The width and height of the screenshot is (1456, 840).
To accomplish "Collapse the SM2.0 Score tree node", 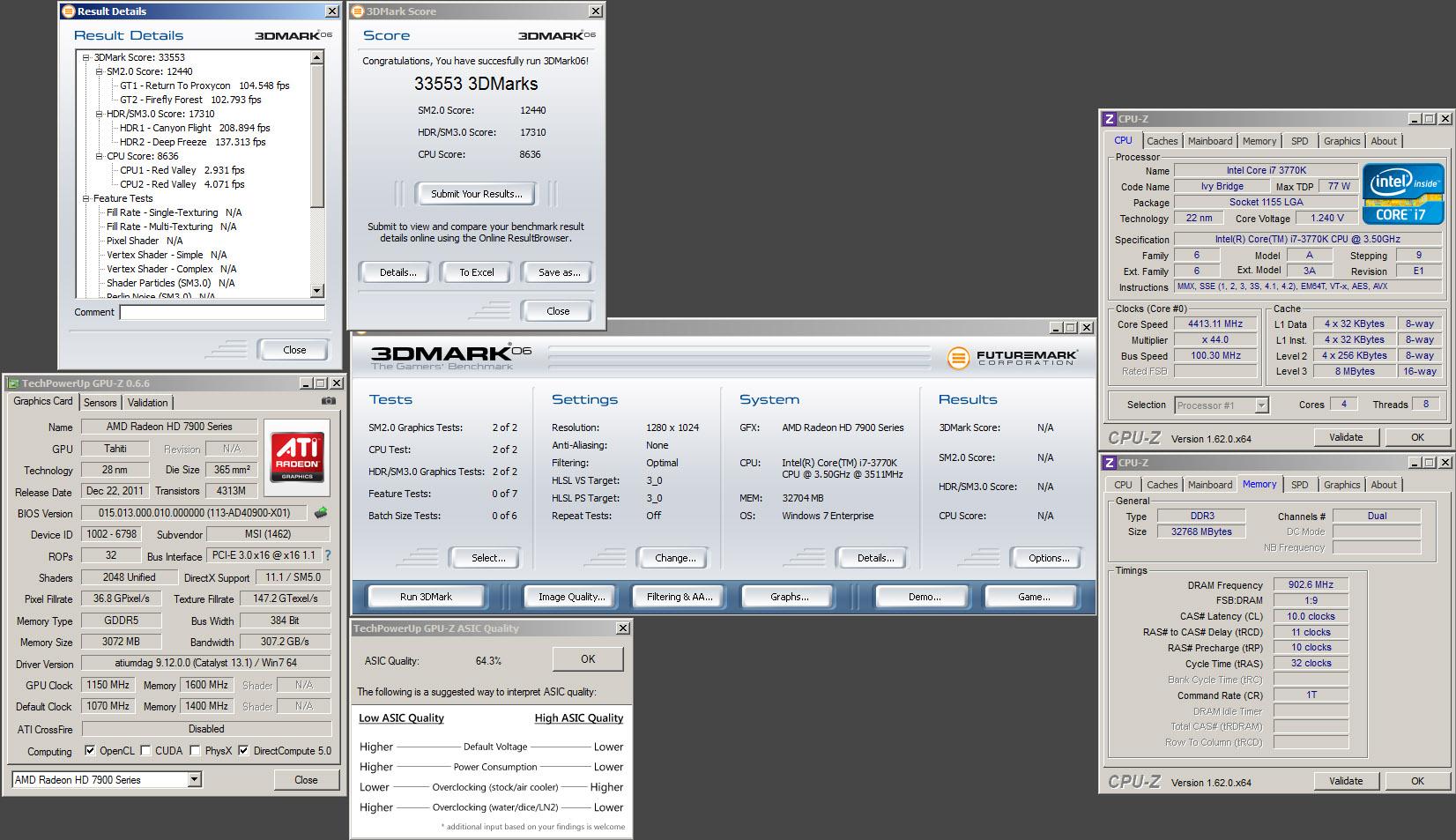I will click(100, 71).
